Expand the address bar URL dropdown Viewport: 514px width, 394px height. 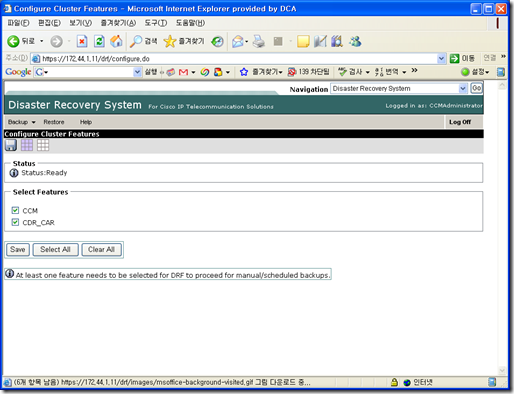(x=441, y=59)
